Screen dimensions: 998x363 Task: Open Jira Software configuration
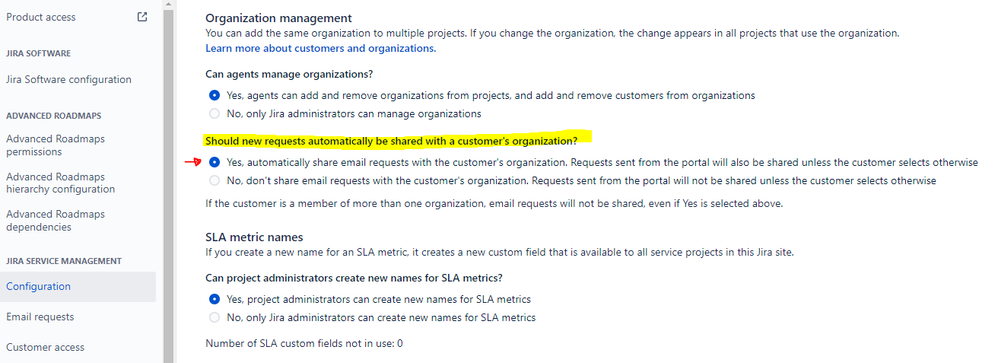point(69,80)
